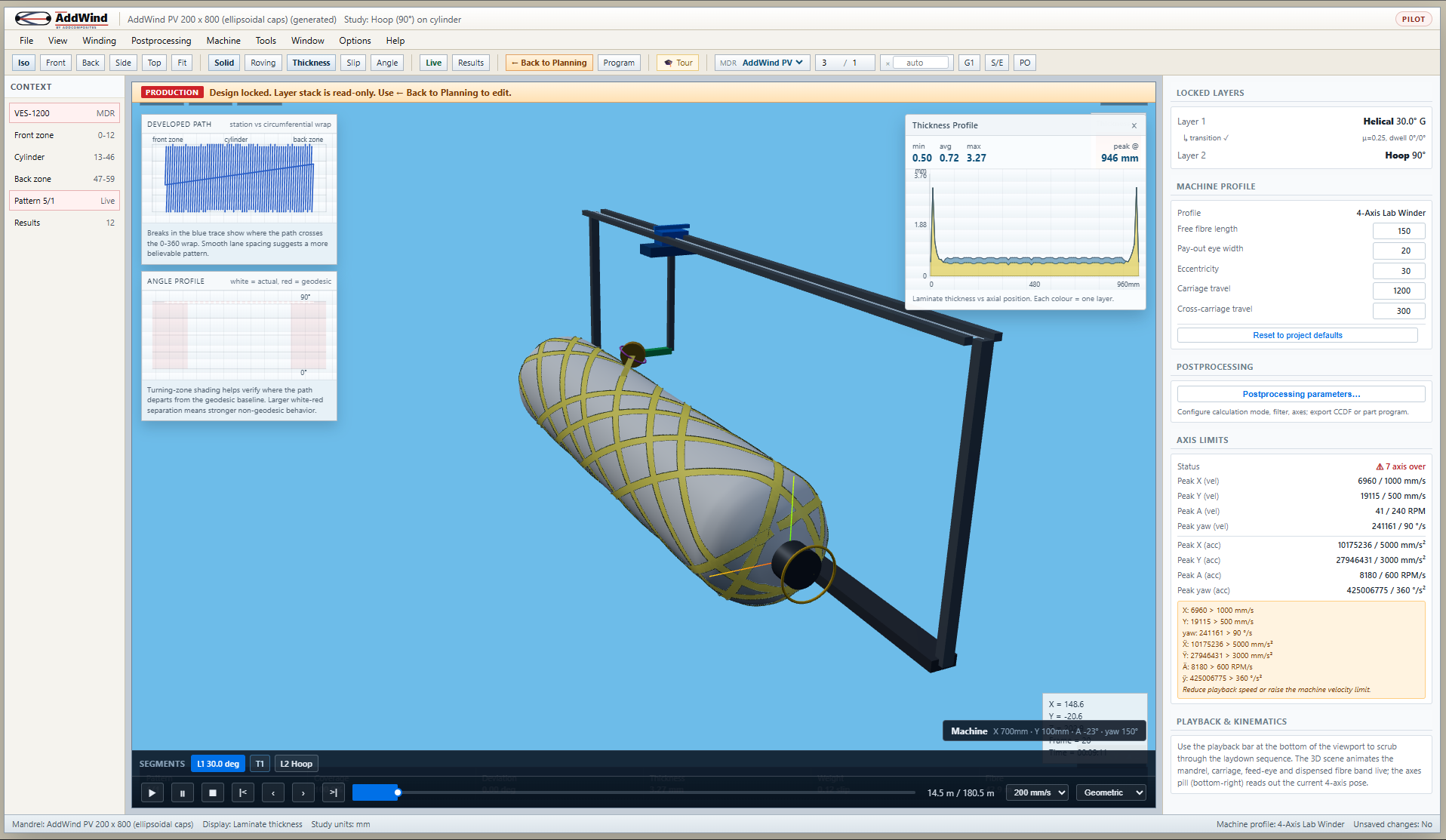Select Layer 2 Hoop 90° row
The height and width of the screenshot is (840, 1446).
(1300, 155)
